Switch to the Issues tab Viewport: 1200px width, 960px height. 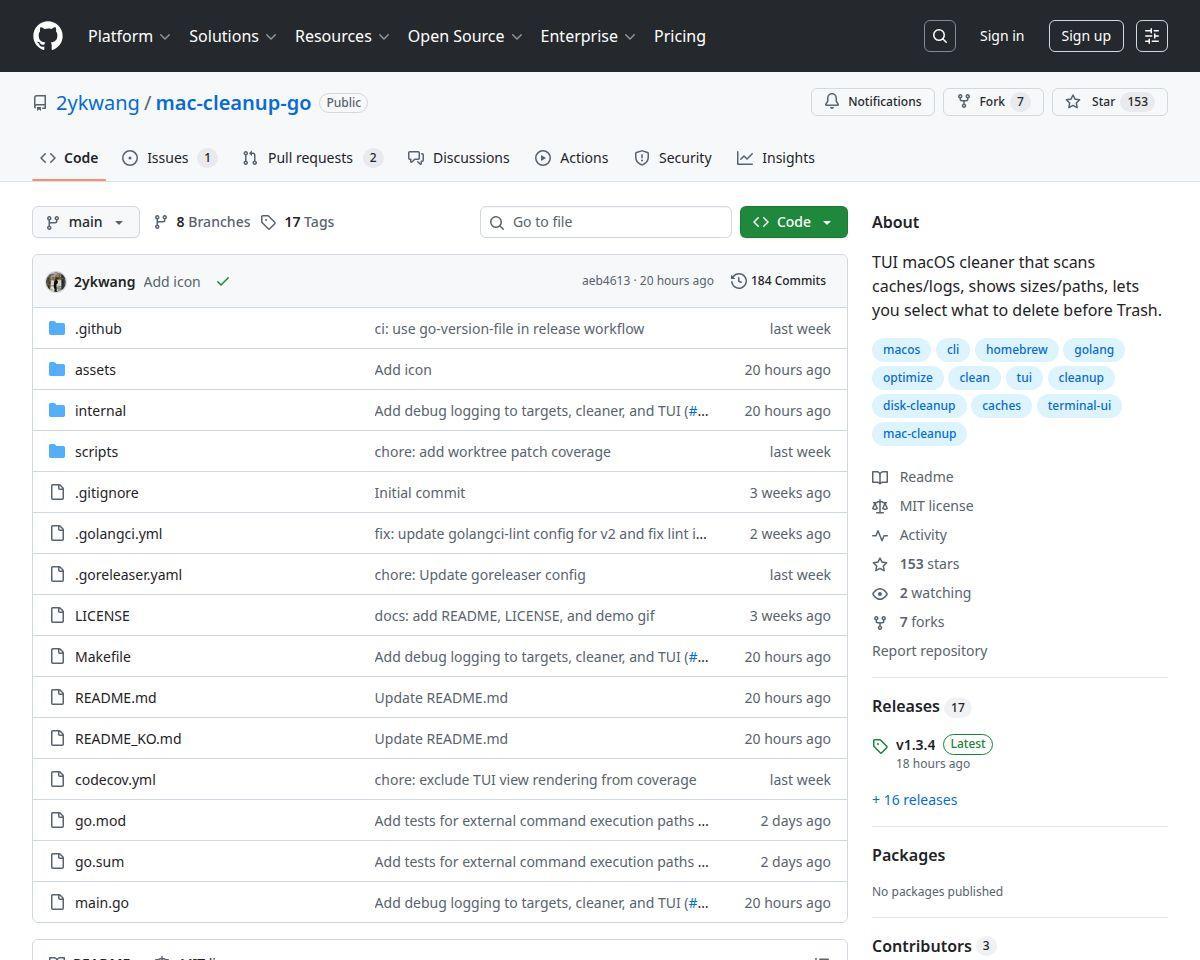[x=169, y=158]
